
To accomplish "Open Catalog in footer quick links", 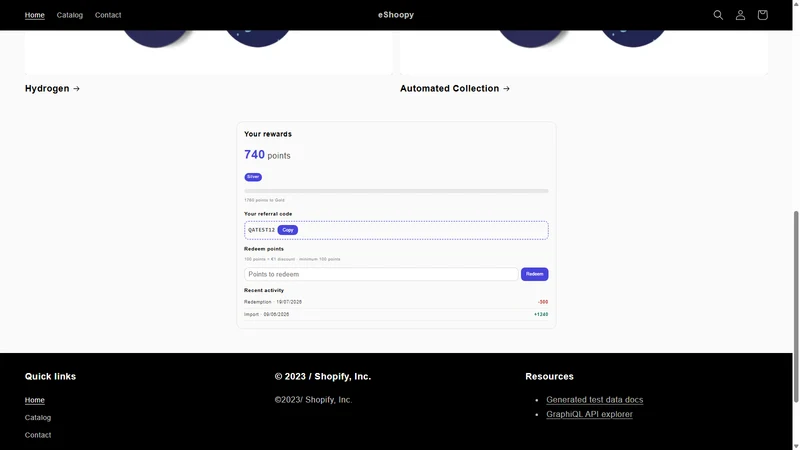I will click(x=38, y=417).
